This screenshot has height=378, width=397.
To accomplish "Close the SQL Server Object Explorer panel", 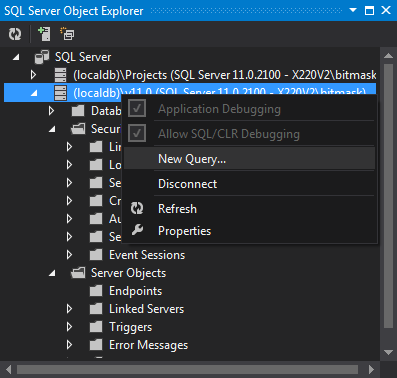I will pos(386,10).
